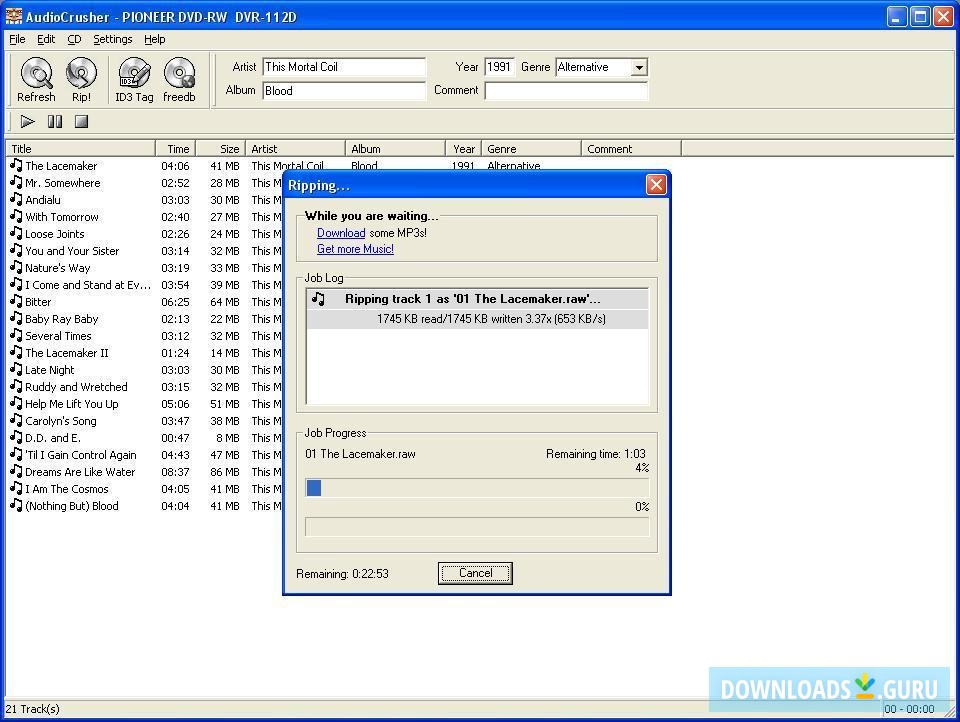Click the Comment column header
The width and height of the screenshot is (960, 722).
631,149
